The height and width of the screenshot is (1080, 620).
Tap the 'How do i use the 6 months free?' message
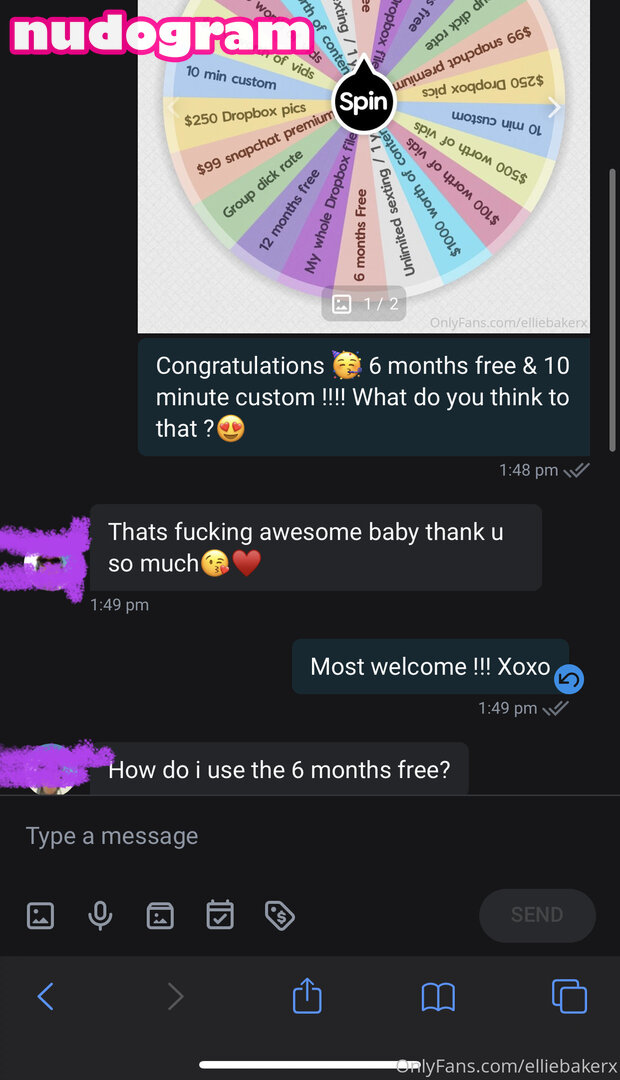point(279,769)
